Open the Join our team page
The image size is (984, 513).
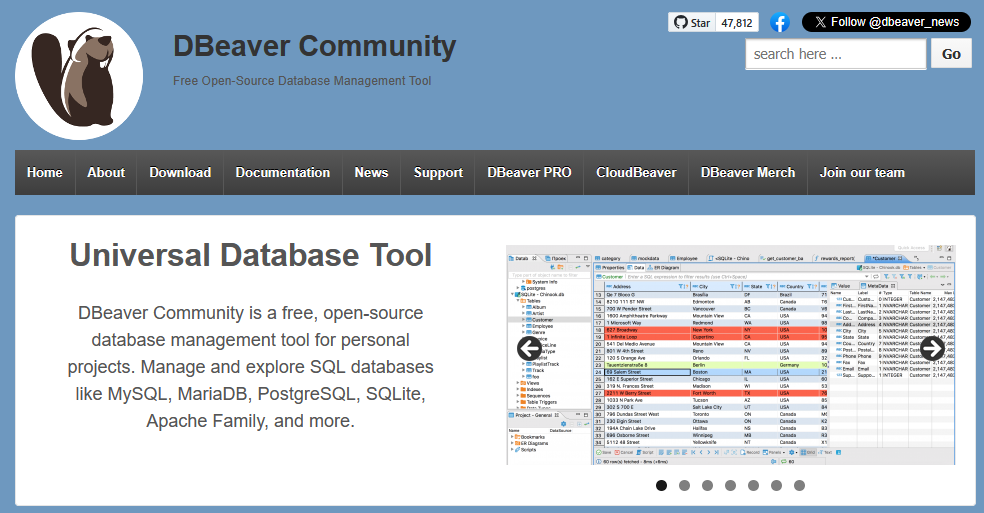(862, 173)
